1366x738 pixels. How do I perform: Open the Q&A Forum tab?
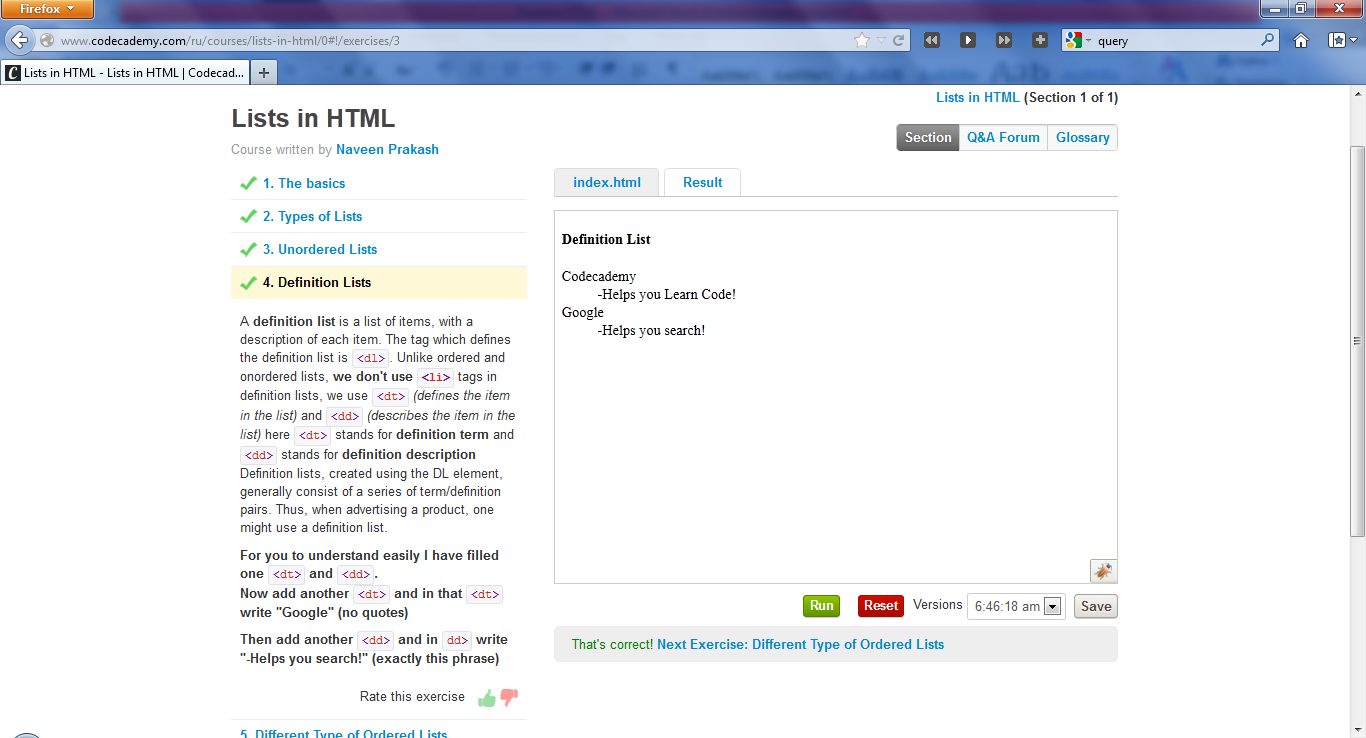click(1003, 137)
